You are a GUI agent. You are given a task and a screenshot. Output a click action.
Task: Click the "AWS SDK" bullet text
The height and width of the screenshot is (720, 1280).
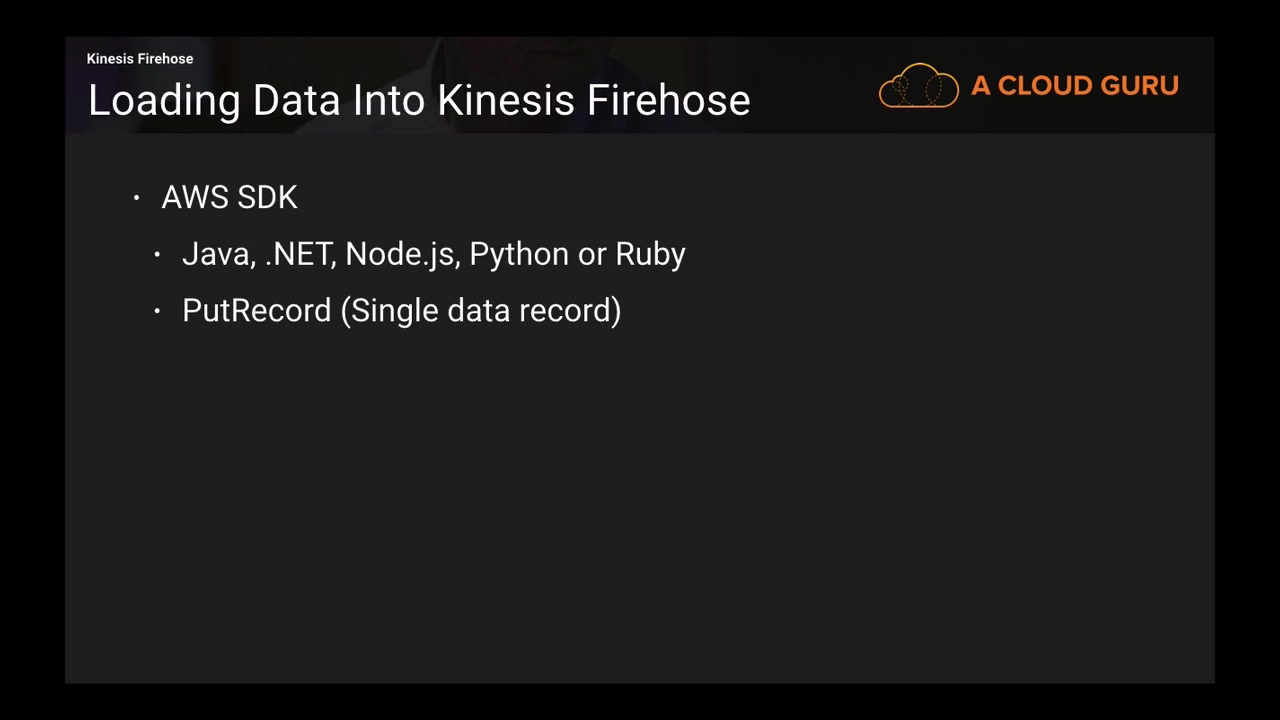[229, 198]
